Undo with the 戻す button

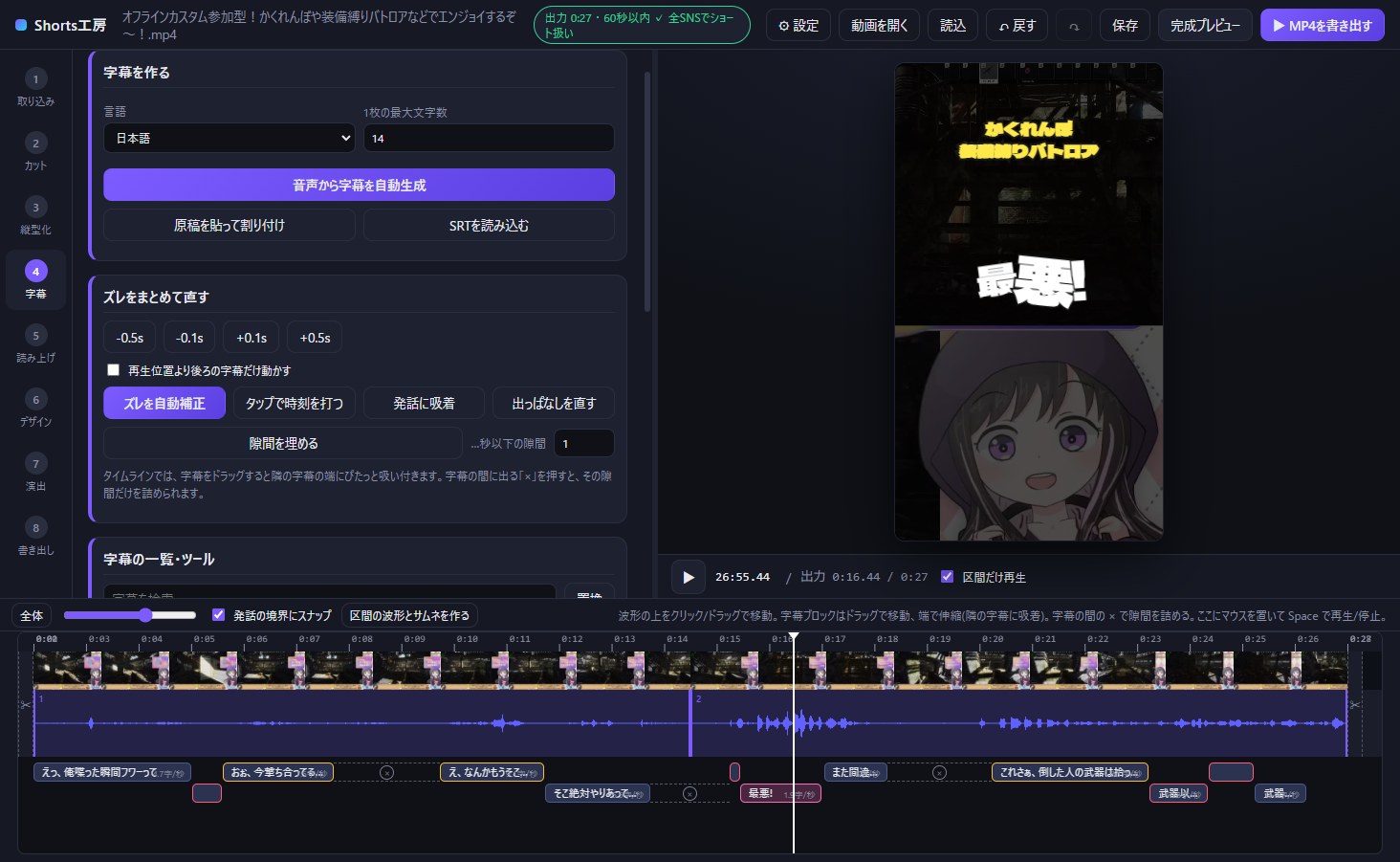click(1017, 26)
